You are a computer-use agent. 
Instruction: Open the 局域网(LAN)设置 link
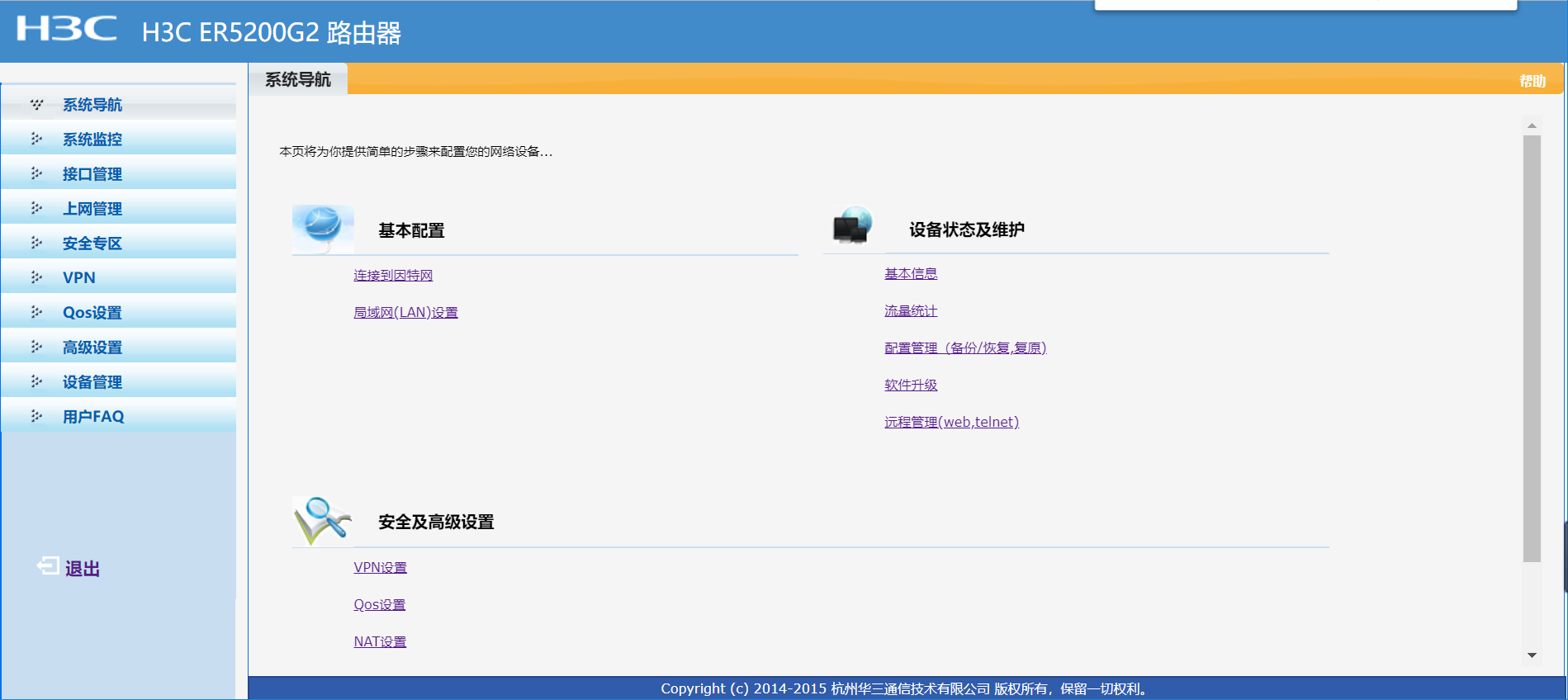tap(405, 313)
